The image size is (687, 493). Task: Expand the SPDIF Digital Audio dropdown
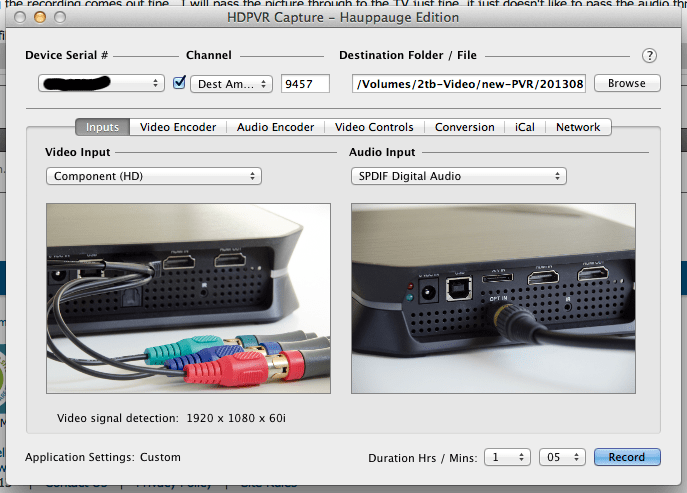[x=458, y=176]
